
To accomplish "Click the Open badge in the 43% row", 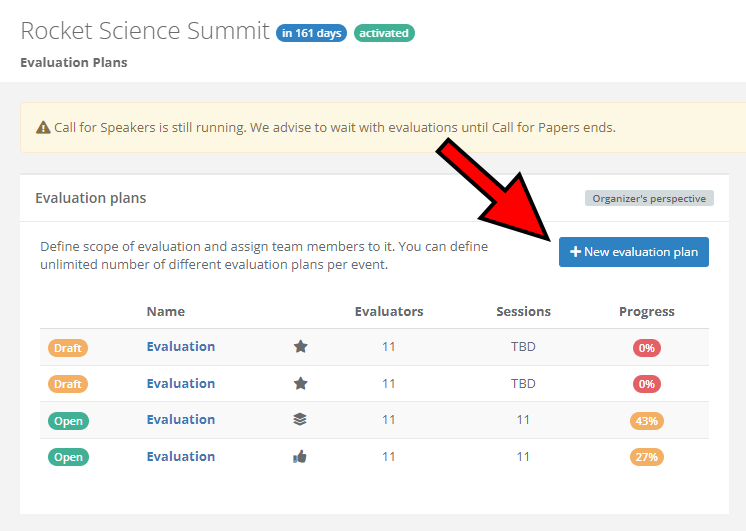I will [68, 421].
